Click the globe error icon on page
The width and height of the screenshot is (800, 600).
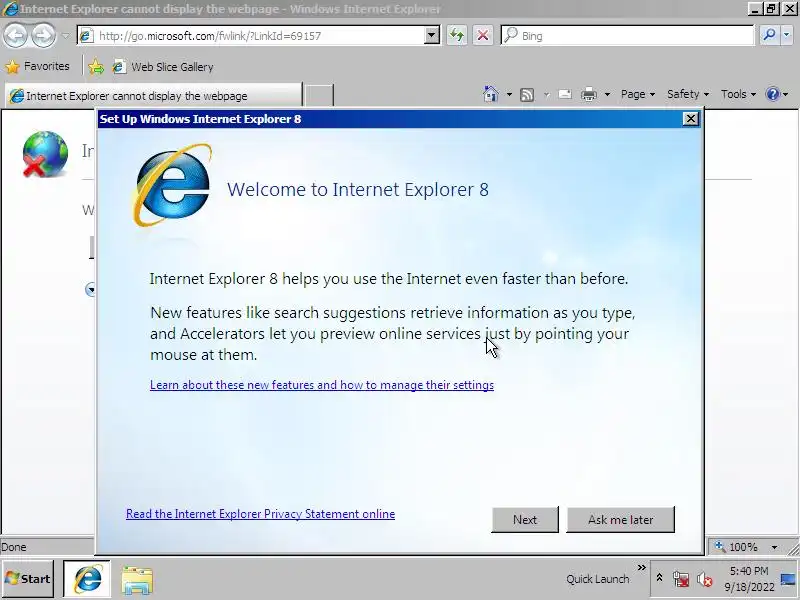point(45,154)
